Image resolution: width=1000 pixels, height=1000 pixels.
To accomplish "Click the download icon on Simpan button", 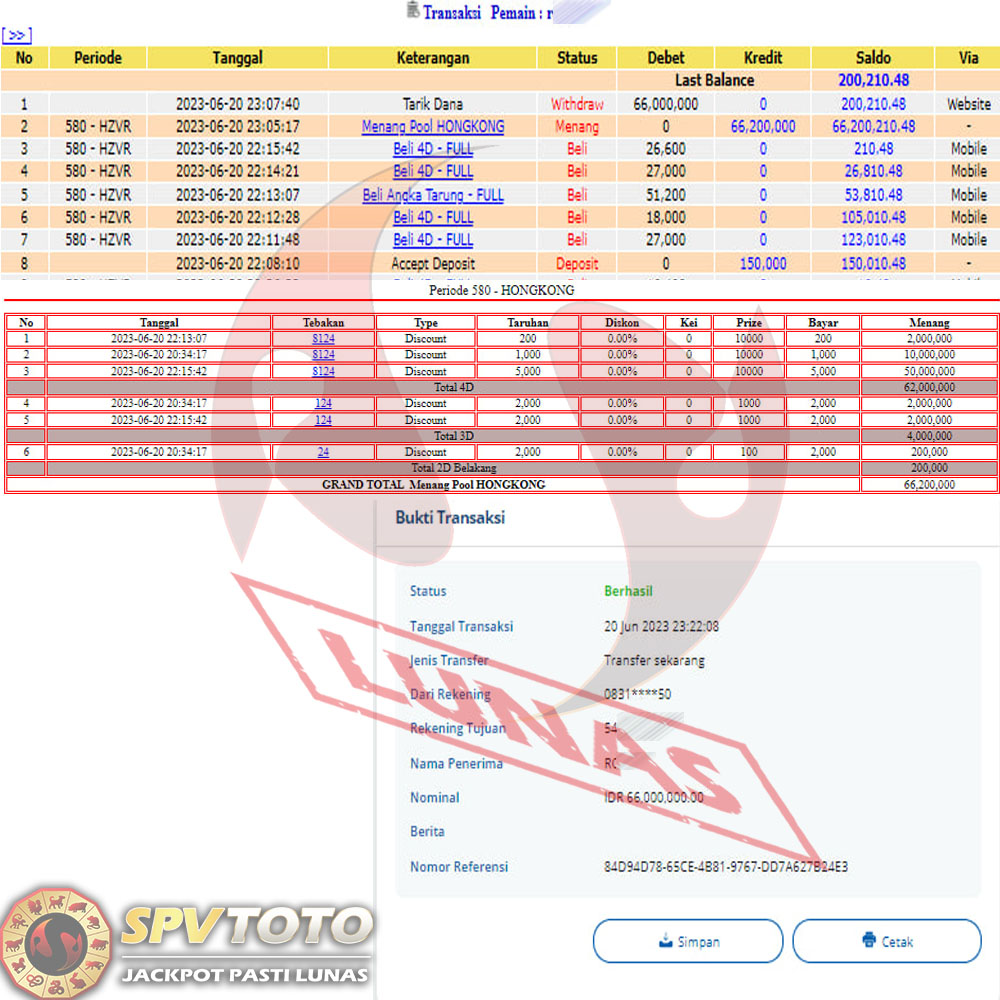I will tap(666, 941).
